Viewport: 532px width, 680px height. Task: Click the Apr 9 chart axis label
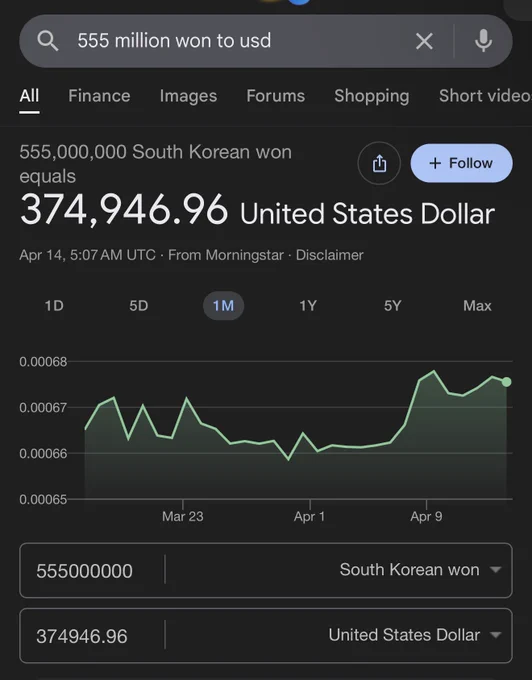pos(426,517)
